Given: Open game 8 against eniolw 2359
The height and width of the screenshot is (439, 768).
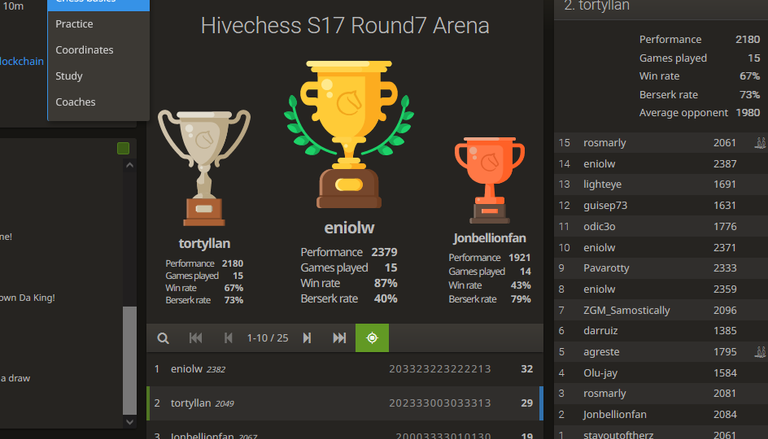Looking at the screenshot, I should click(x=661, y=289).
